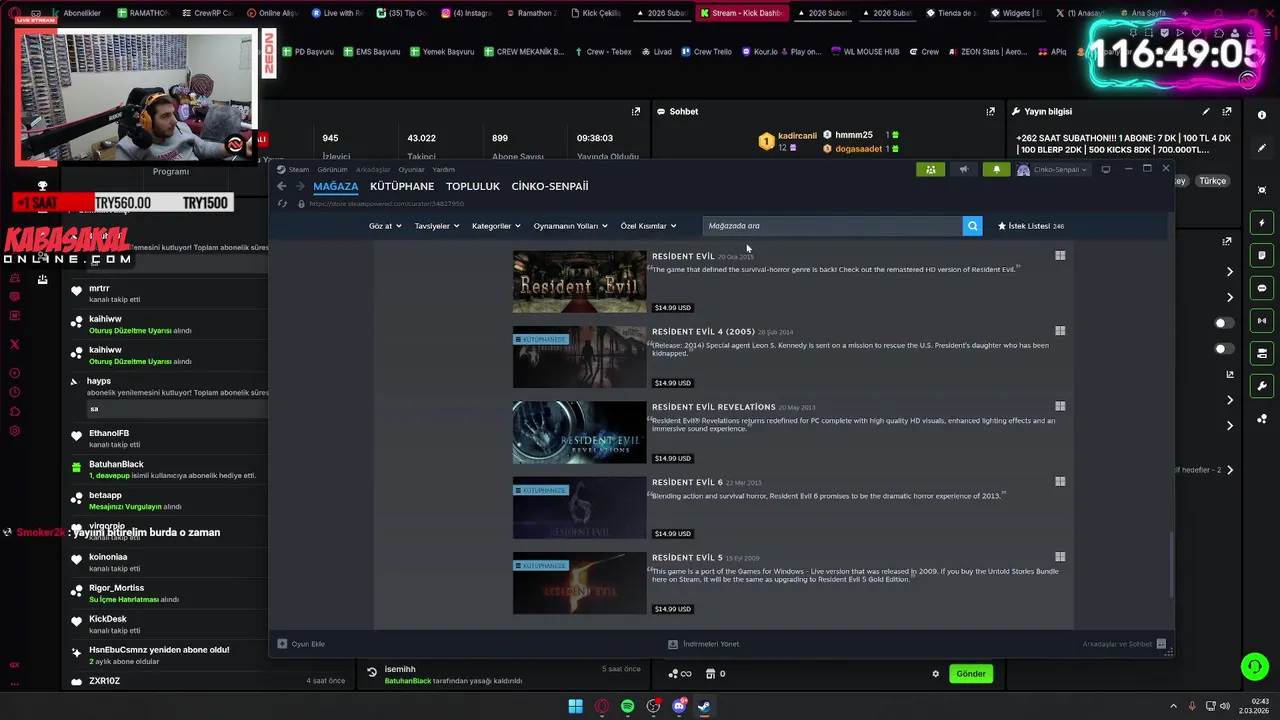Expand the Tavsiyeler dropdown
This screenshot has height=720, width=1280.
tap(437, 226)
